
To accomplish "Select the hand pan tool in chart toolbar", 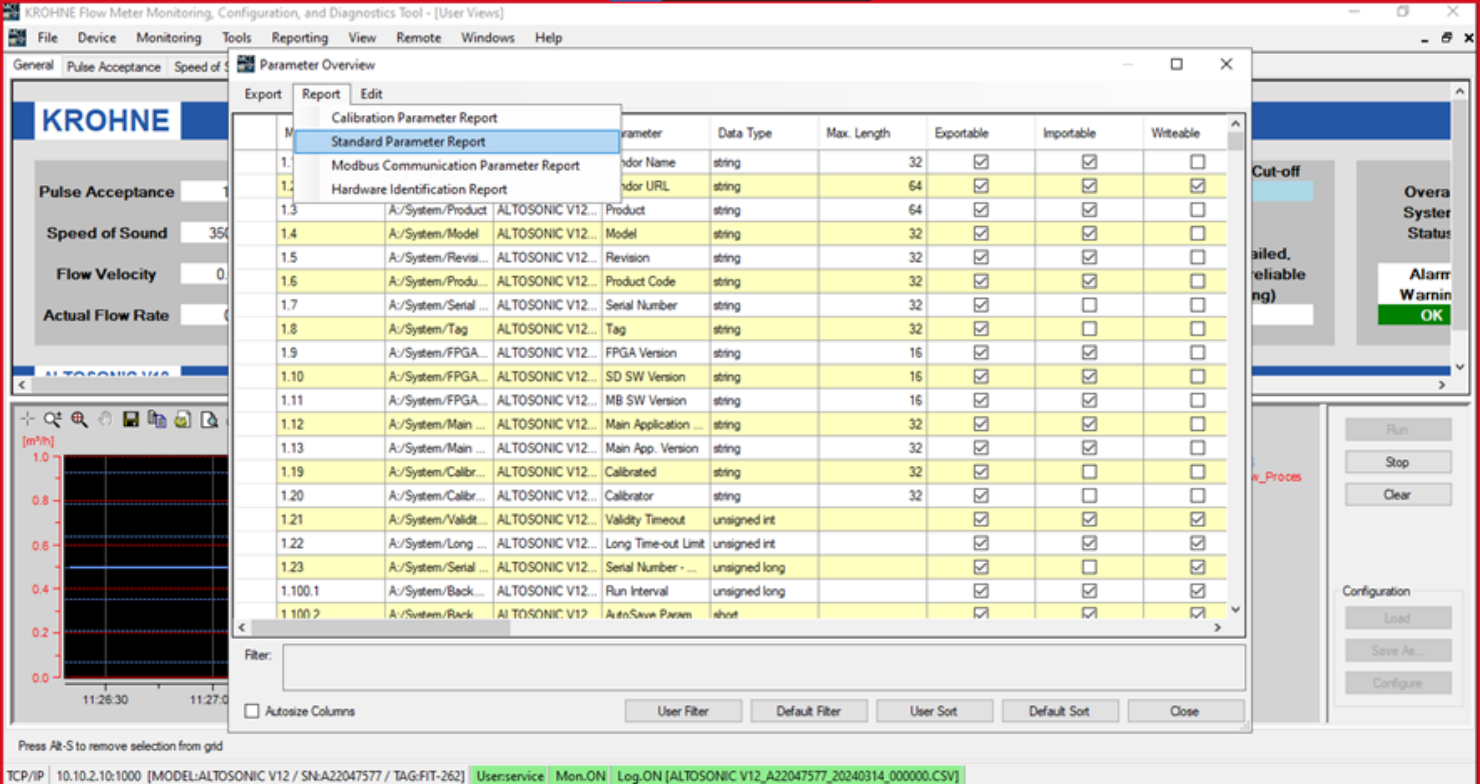I will click(x=105, y=419).
